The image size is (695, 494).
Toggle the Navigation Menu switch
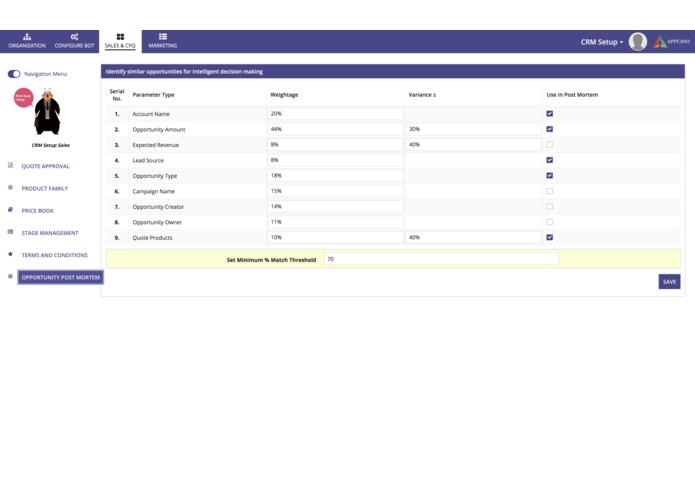coord(14,74)
